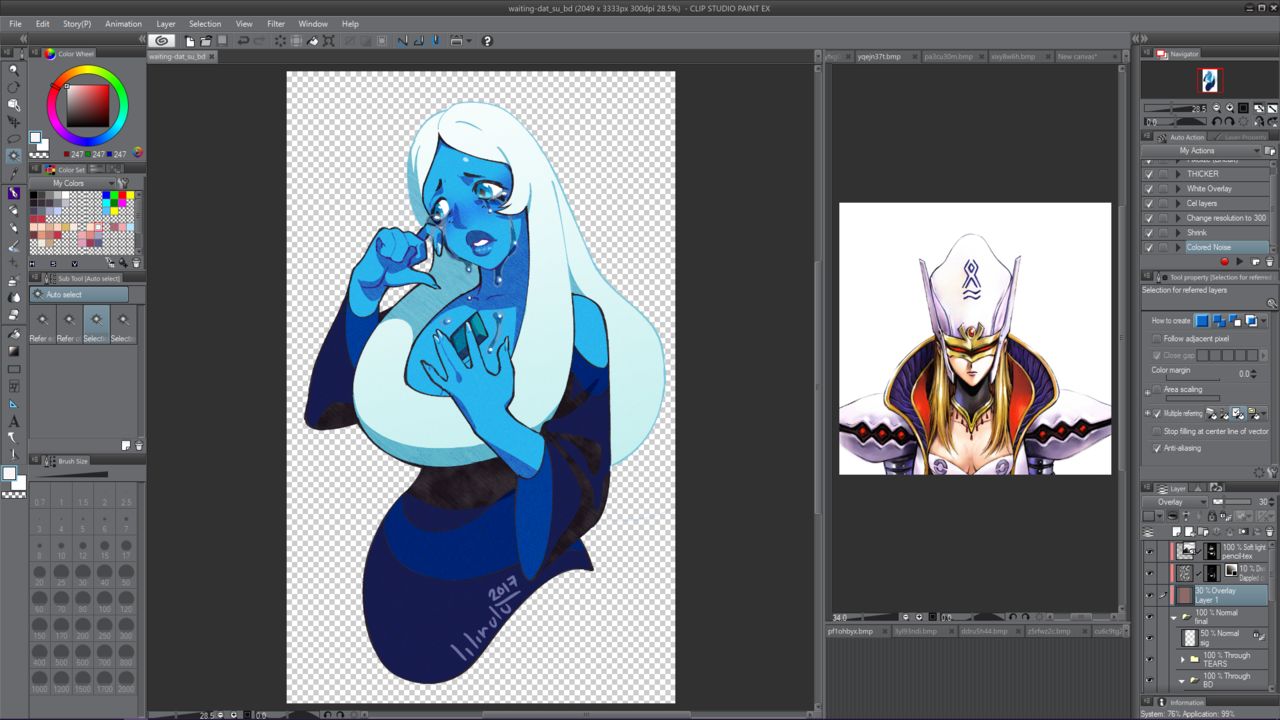Select the Pen tool highlighted in purple
1280x720 pixels.
14,193
